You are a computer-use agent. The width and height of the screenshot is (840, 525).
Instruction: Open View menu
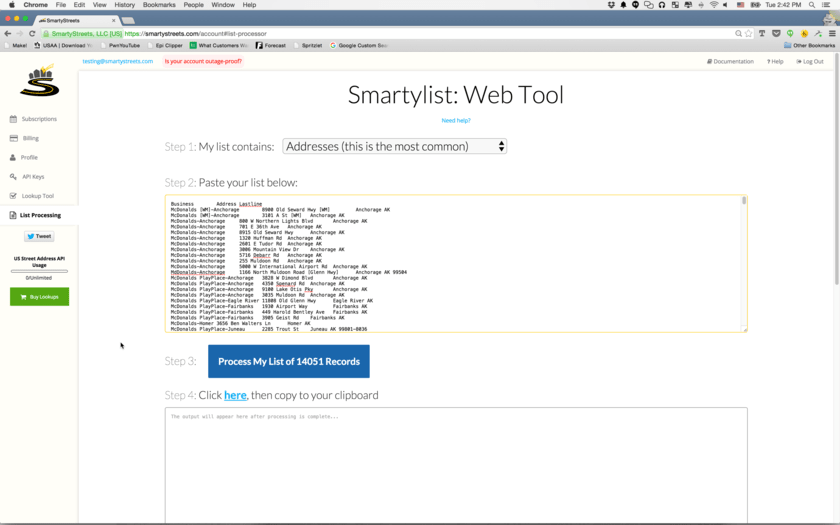click(x=100, y=5)
